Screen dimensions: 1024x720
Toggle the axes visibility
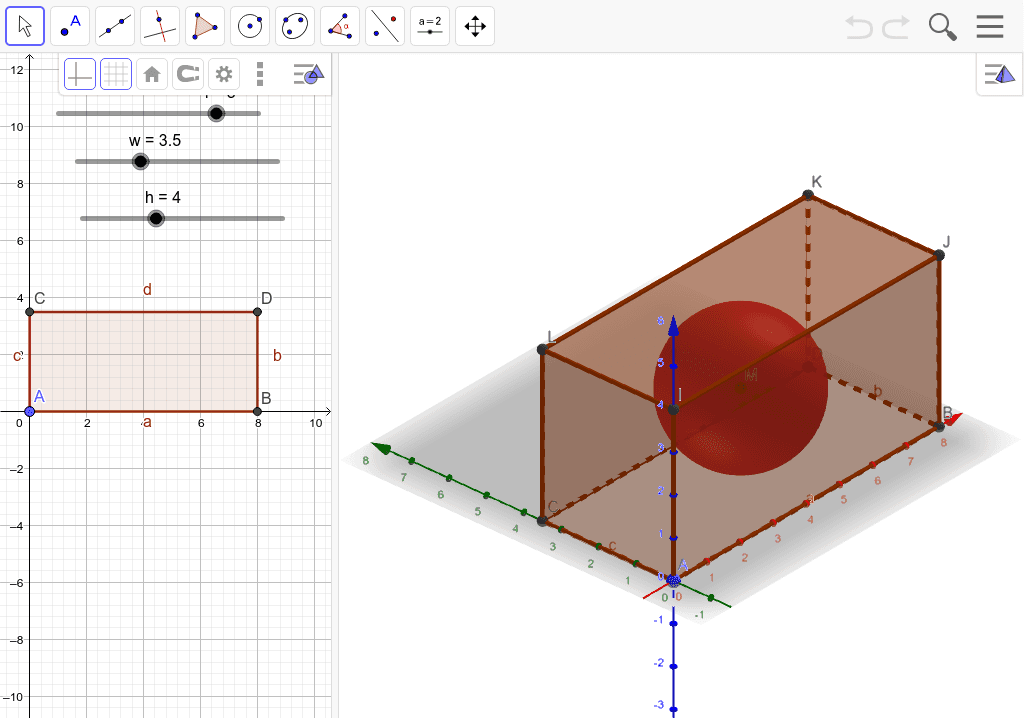(79, 73)
